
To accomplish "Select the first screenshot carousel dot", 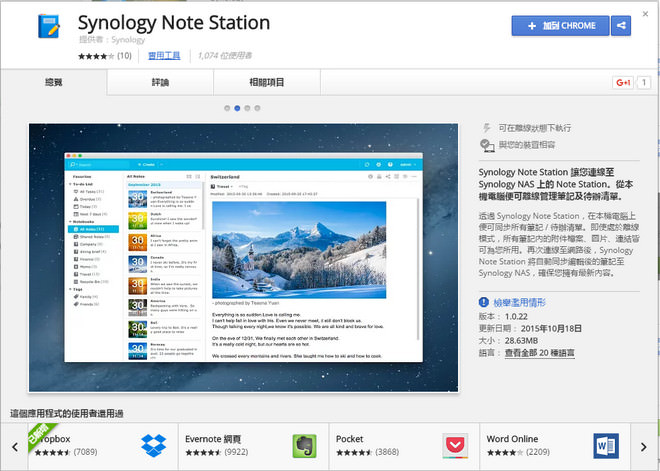I will coord(227,108).
